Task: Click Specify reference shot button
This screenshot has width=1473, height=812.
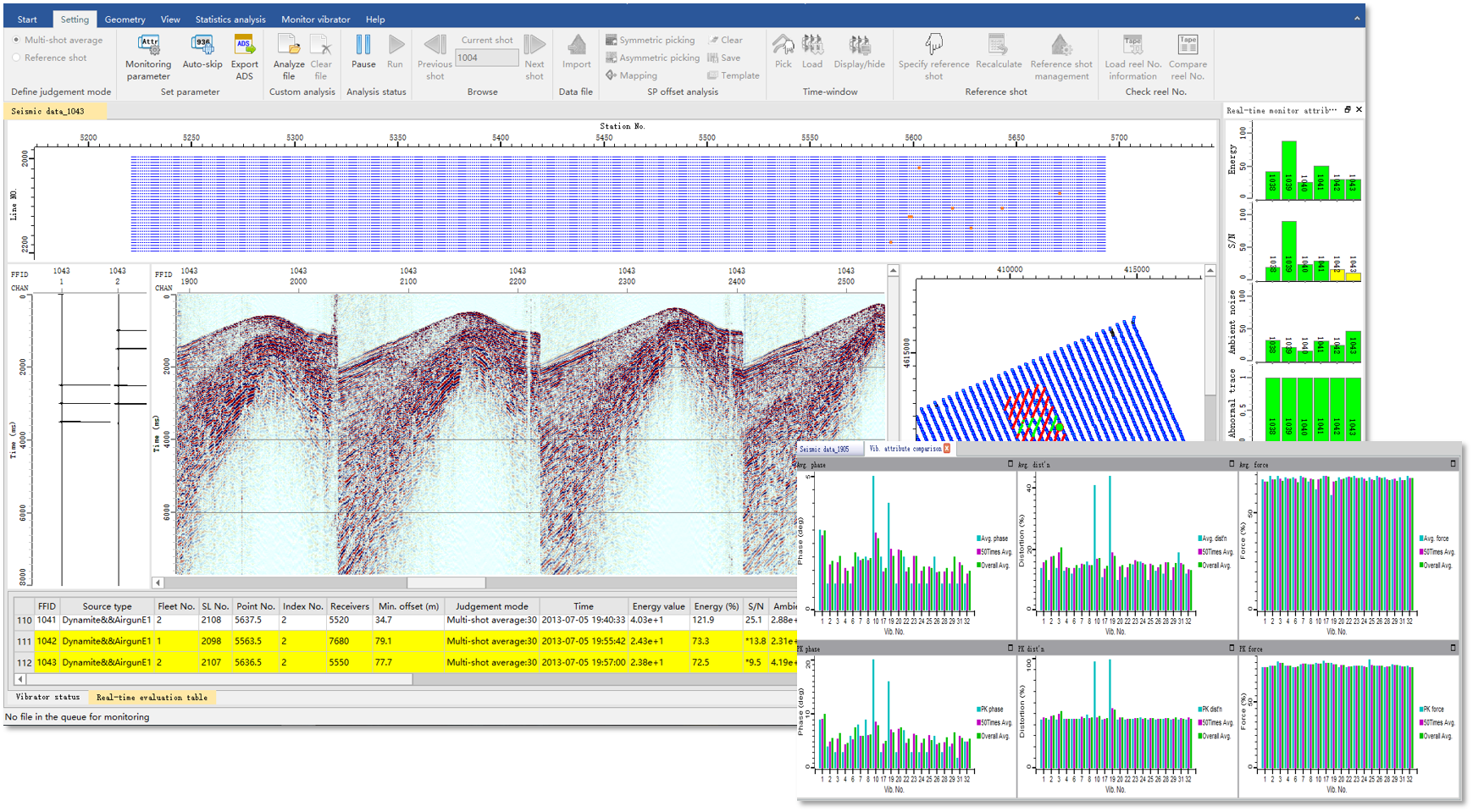Action: point(933,57)
